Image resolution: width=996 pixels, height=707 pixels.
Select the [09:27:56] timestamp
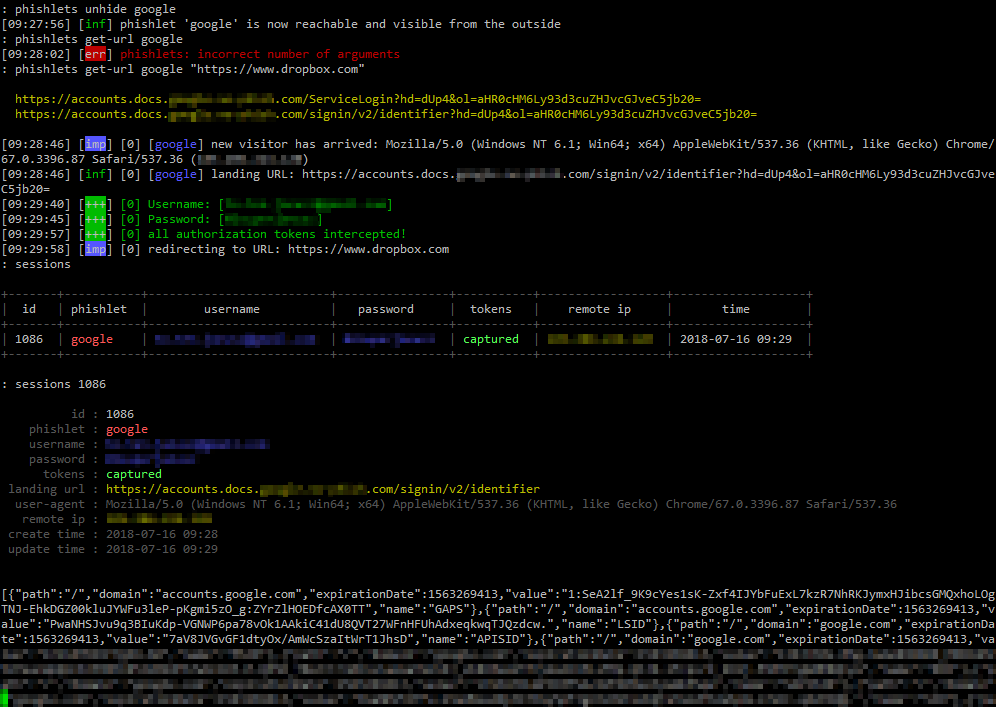36,24
